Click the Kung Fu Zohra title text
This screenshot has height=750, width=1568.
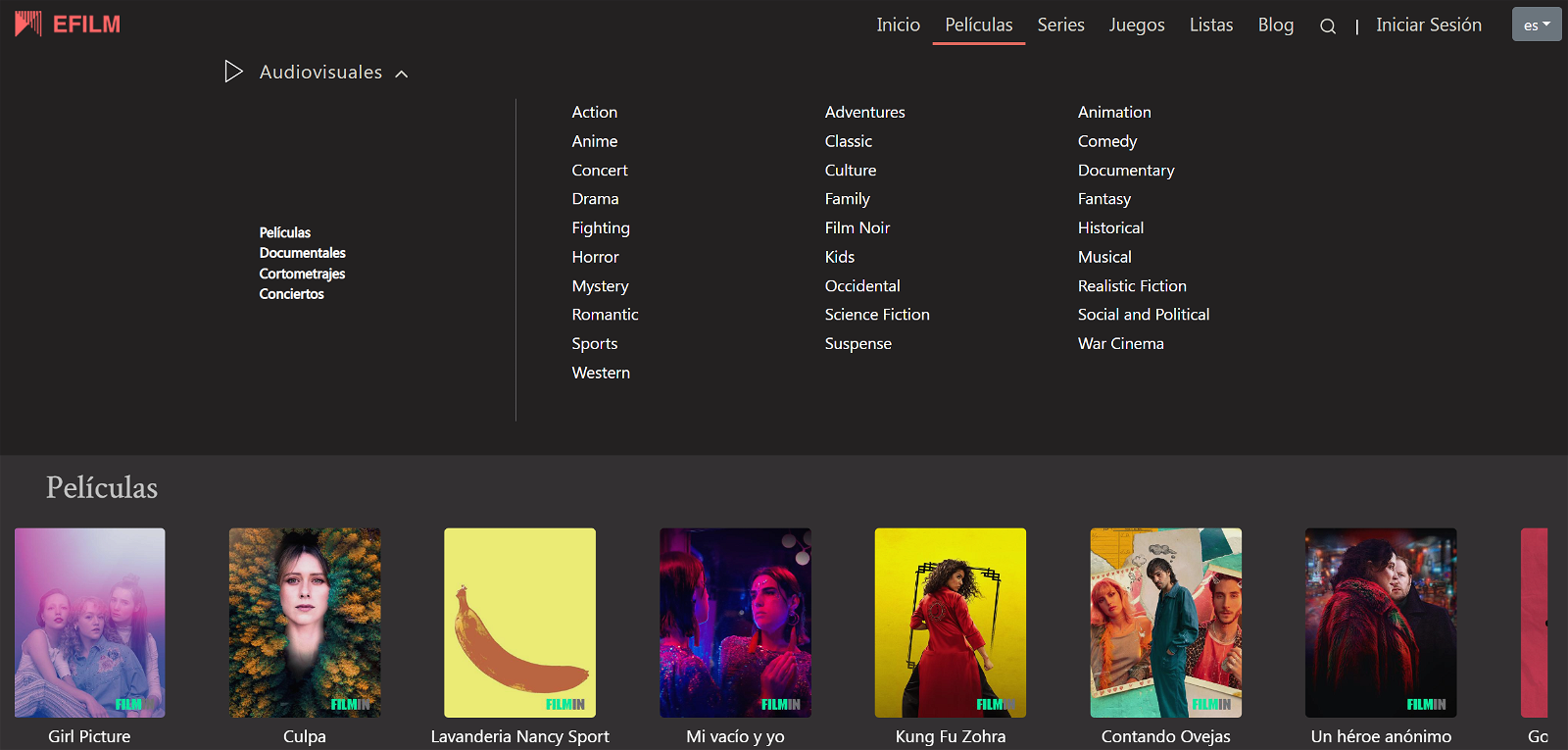(x=951, y=736)
